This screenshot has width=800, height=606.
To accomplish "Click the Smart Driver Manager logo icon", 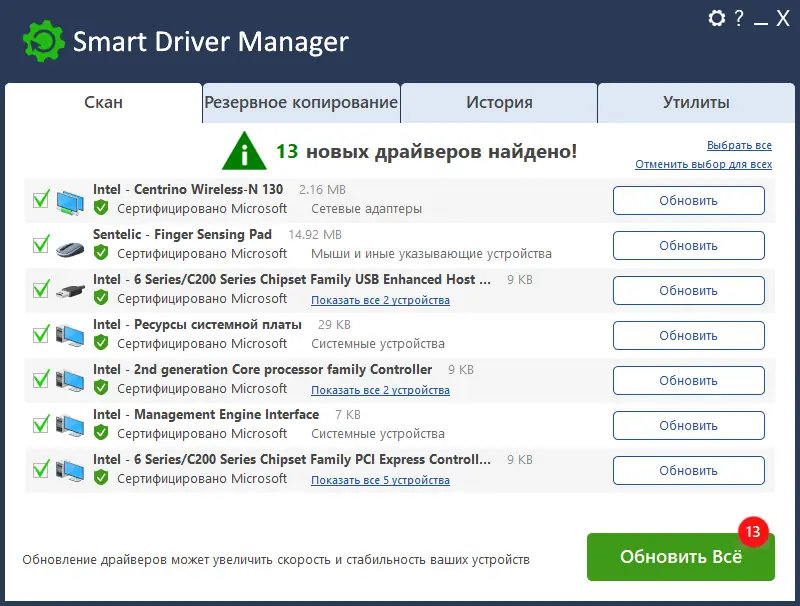I will pos(44,42).
